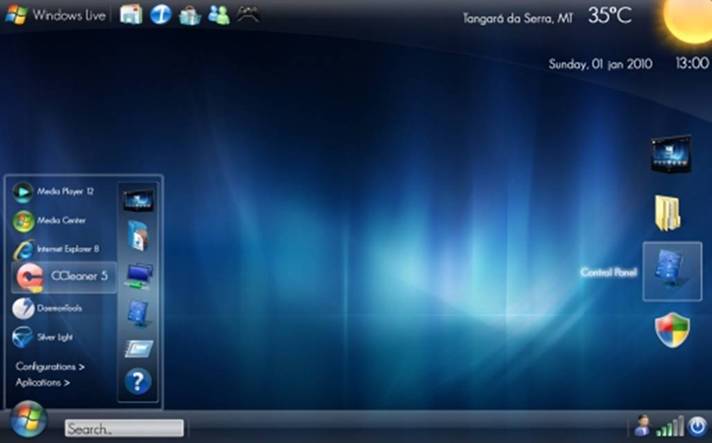712x443 pixels.
Task: Open the Windows security shield icon
Action: [671, 330]
